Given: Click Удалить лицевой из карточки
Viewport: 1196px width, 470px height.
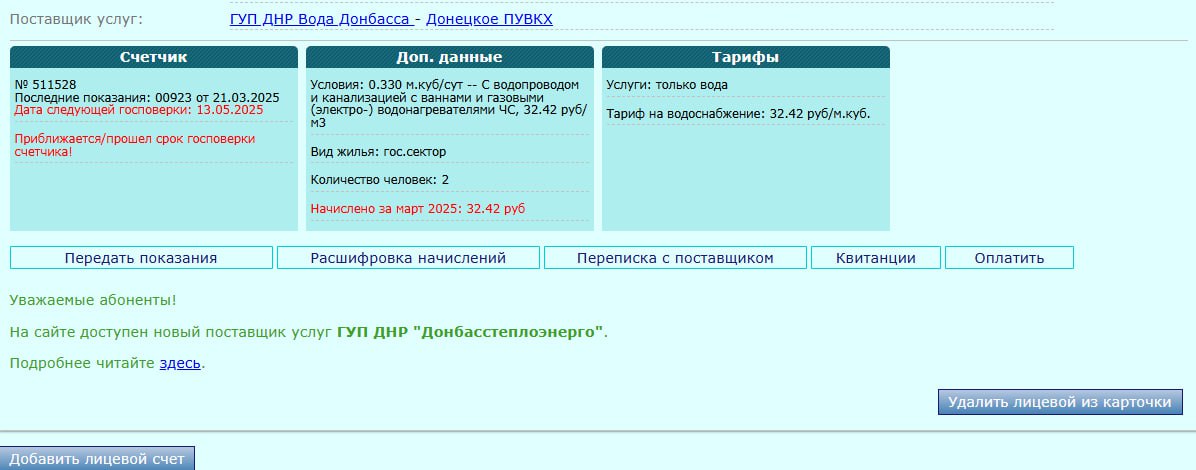Looking at the screenshot, I should point(1059,402).
